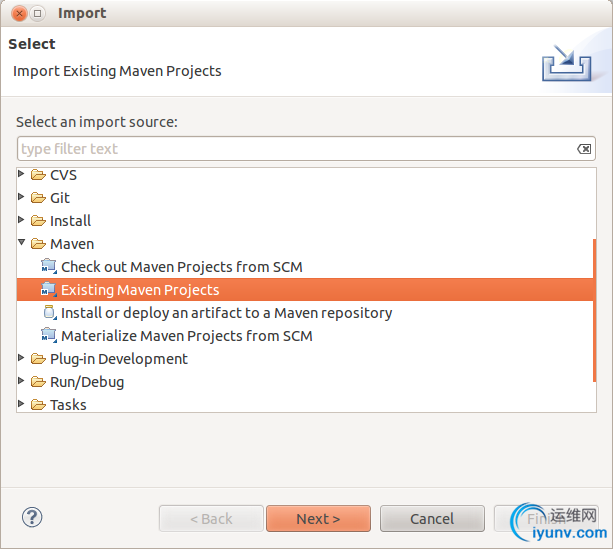Screen dimensions: 613x549
Task: Click the CVS folder icon
Action: coord(38,175)
